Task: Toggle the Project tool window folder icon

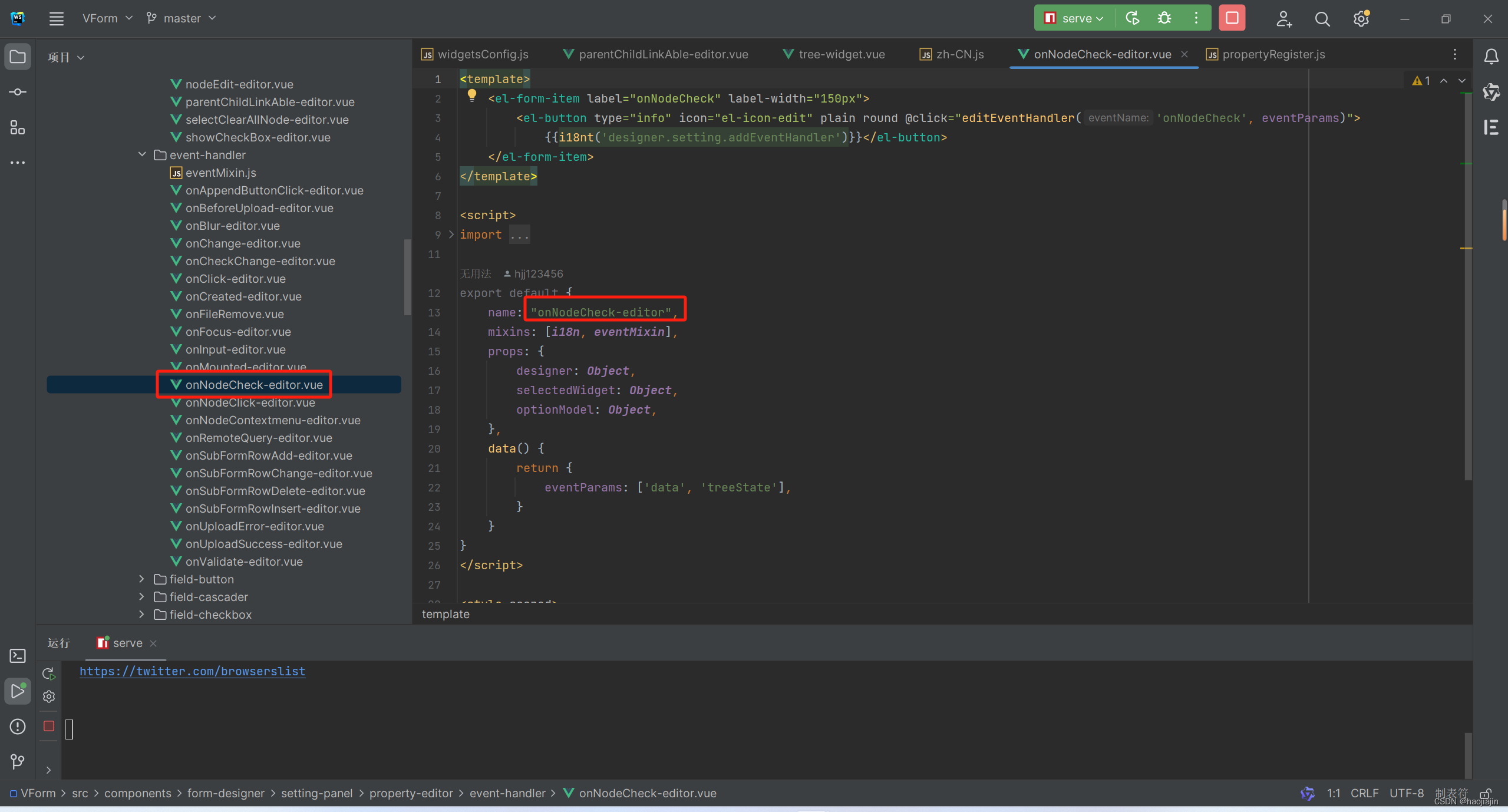Action: [18, 57]
